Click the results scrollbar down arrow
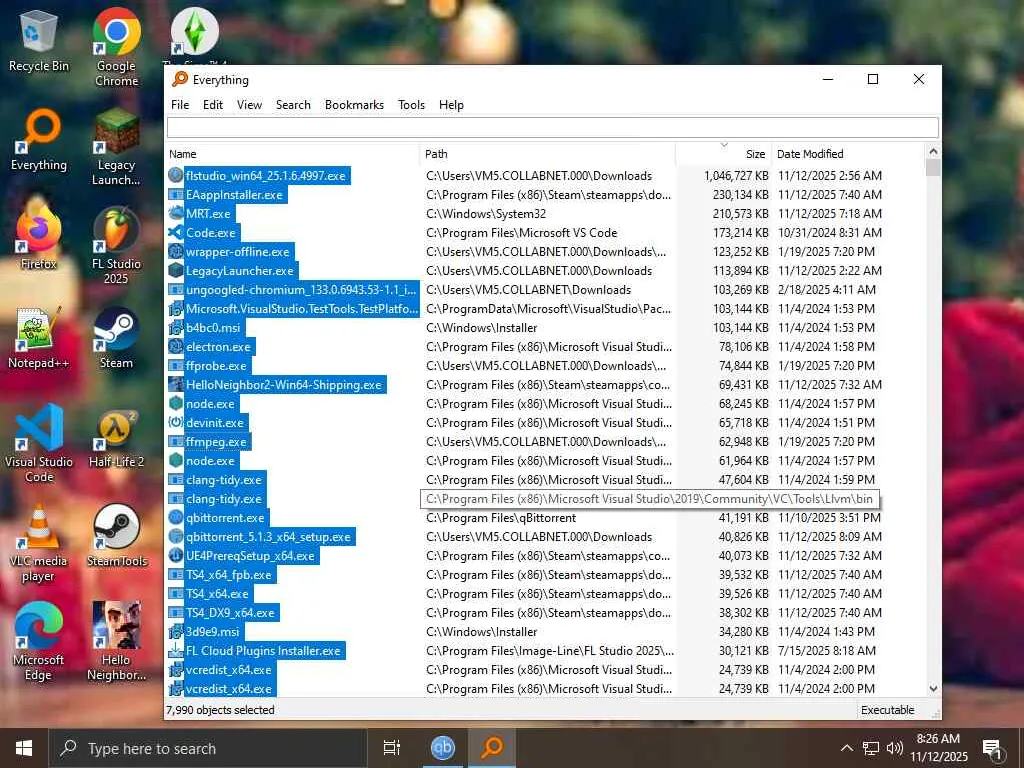The image size is (1024, 768). pyautogui.click(x=933, y=688)
